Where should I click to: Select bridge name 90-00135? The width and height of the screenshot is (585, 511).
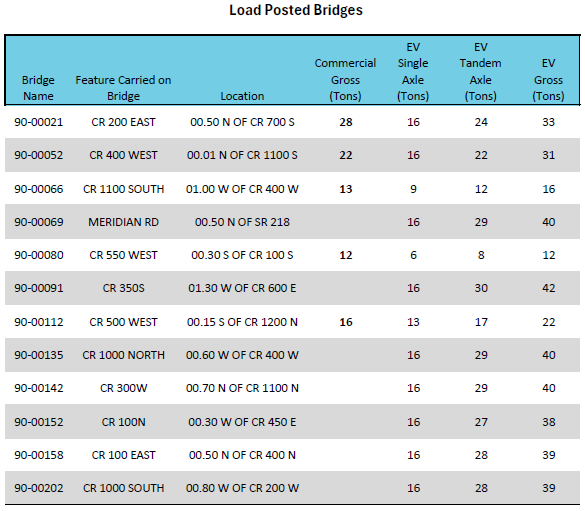39,355
